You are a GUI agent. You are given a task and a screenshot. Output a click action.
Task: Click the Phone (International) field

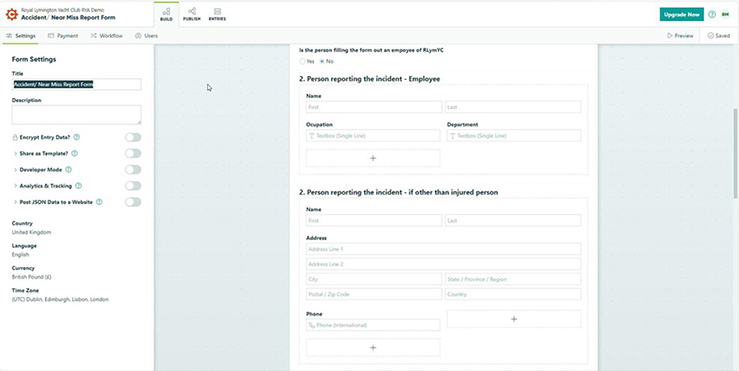tap(373, 325)
